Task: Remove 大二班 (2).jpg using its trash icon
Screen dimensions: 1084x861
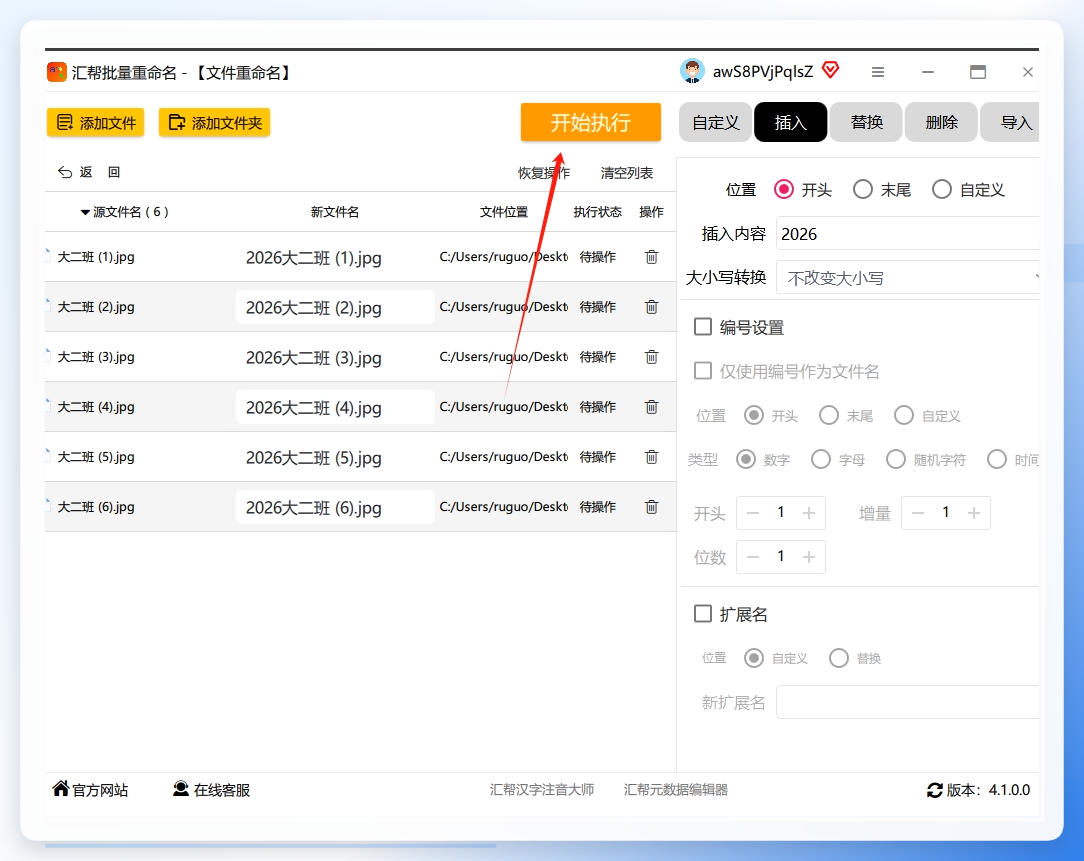Action: click(651, 307)
